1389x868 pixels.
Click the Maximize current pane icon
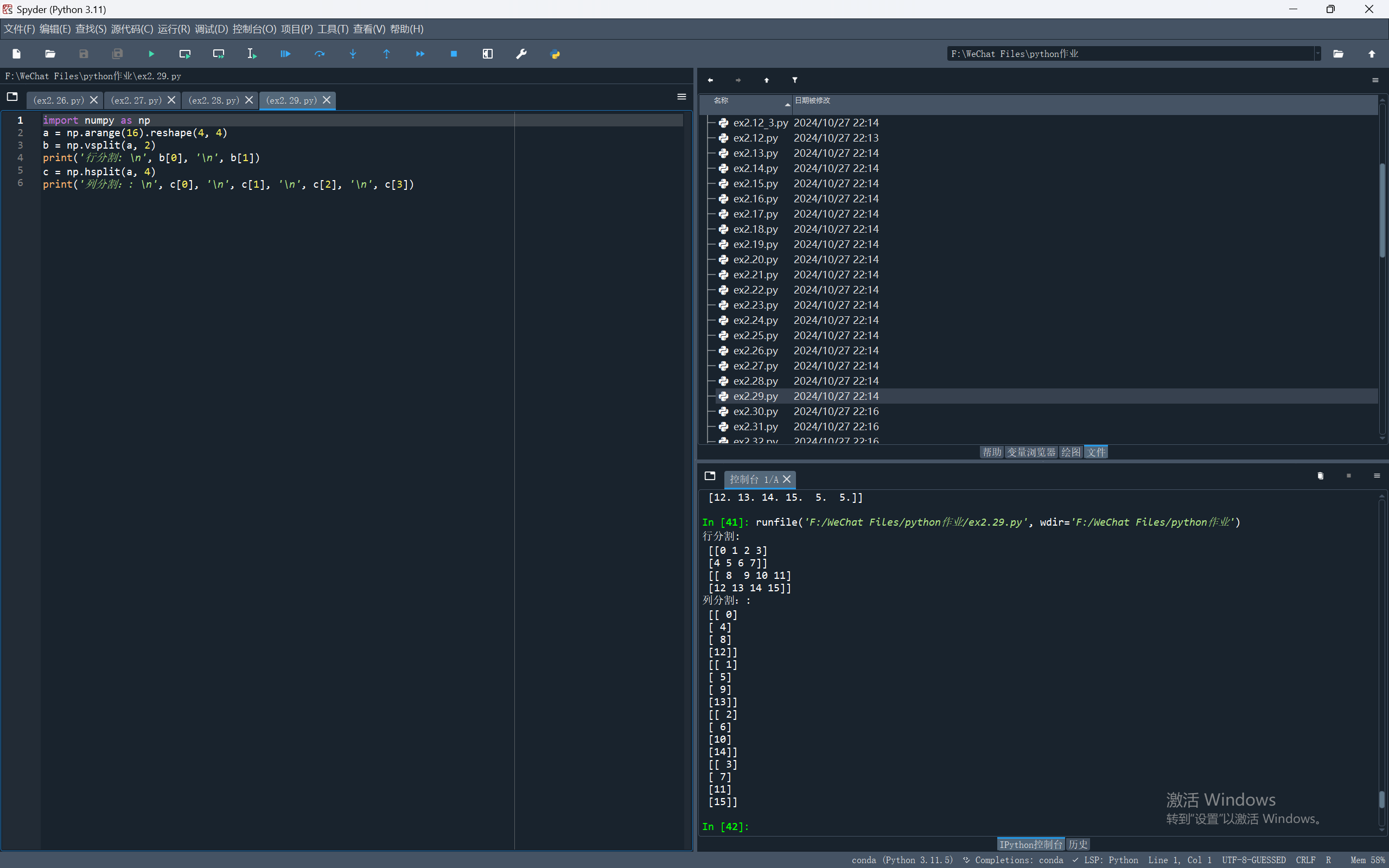click(487, 54)
